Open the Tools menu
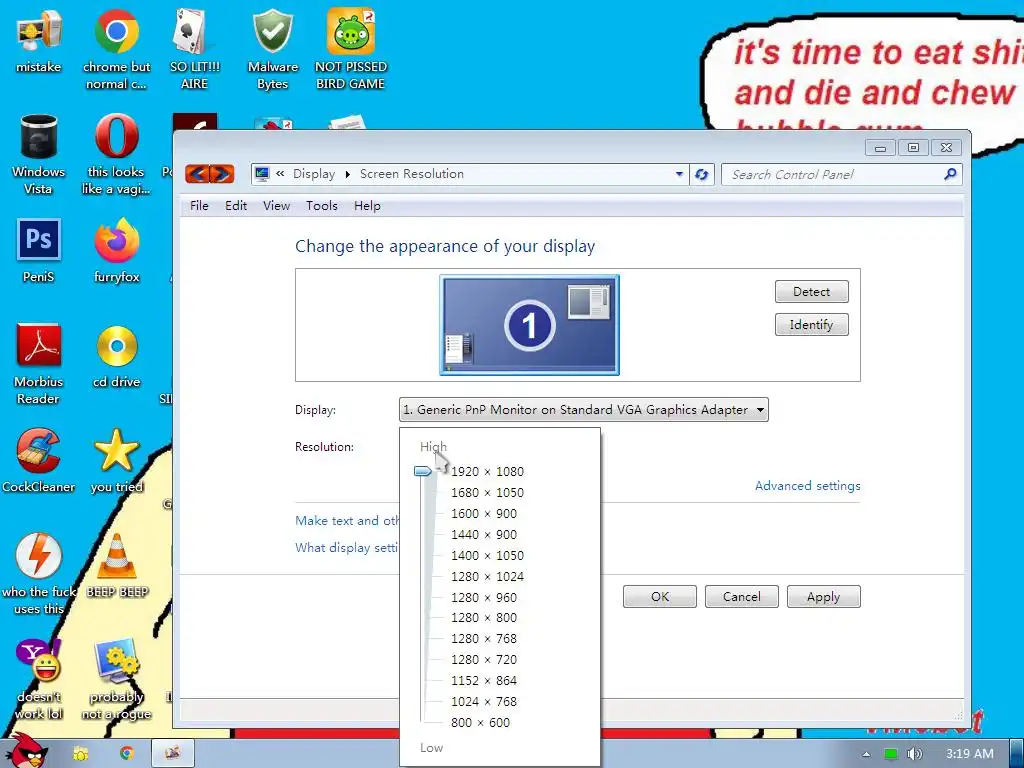 322,206
